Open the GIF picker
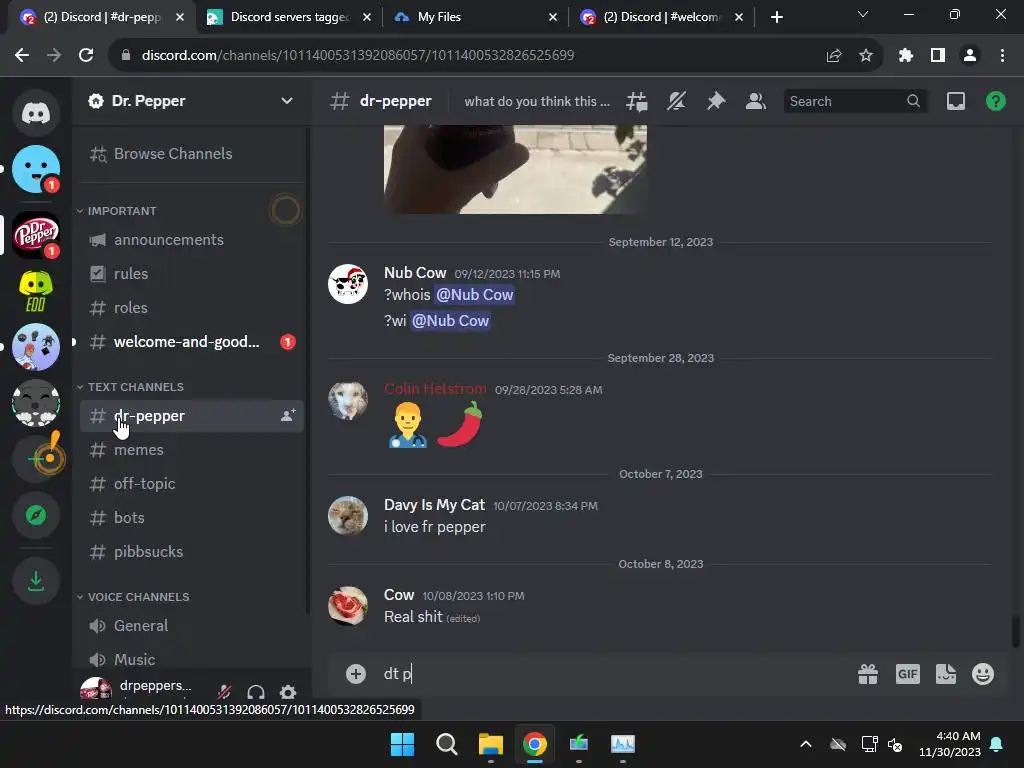Viewport: 1024px width, 768px height. click(x=907, y=673)
